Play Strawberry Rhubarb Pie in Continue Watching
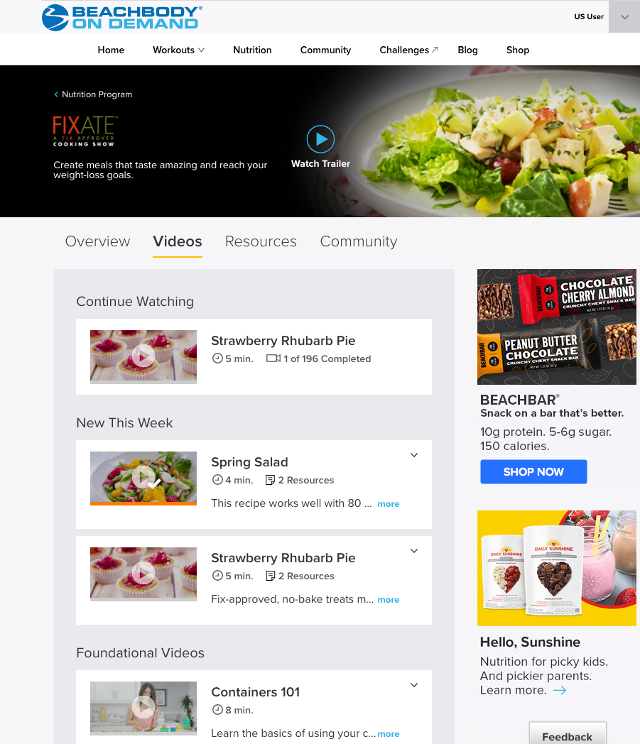The height and width of the screenshot is (744, 640). 143,356
